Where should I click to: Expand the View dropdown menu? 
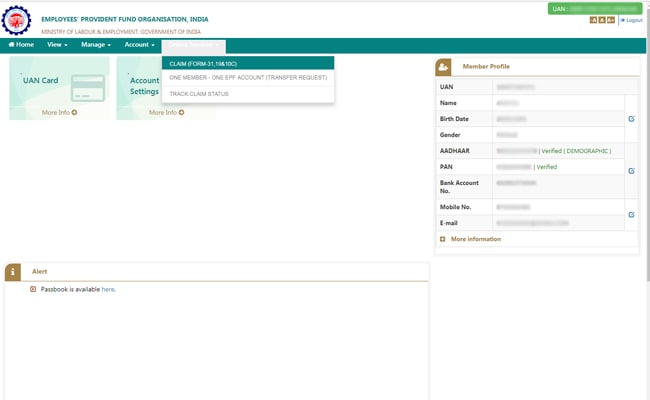[x=58, y=45]
